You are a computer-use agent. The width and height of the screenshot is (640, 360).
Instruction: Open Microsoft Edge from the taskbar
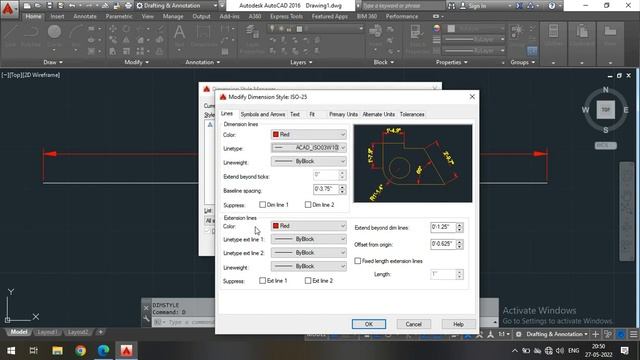coord(103,351)
